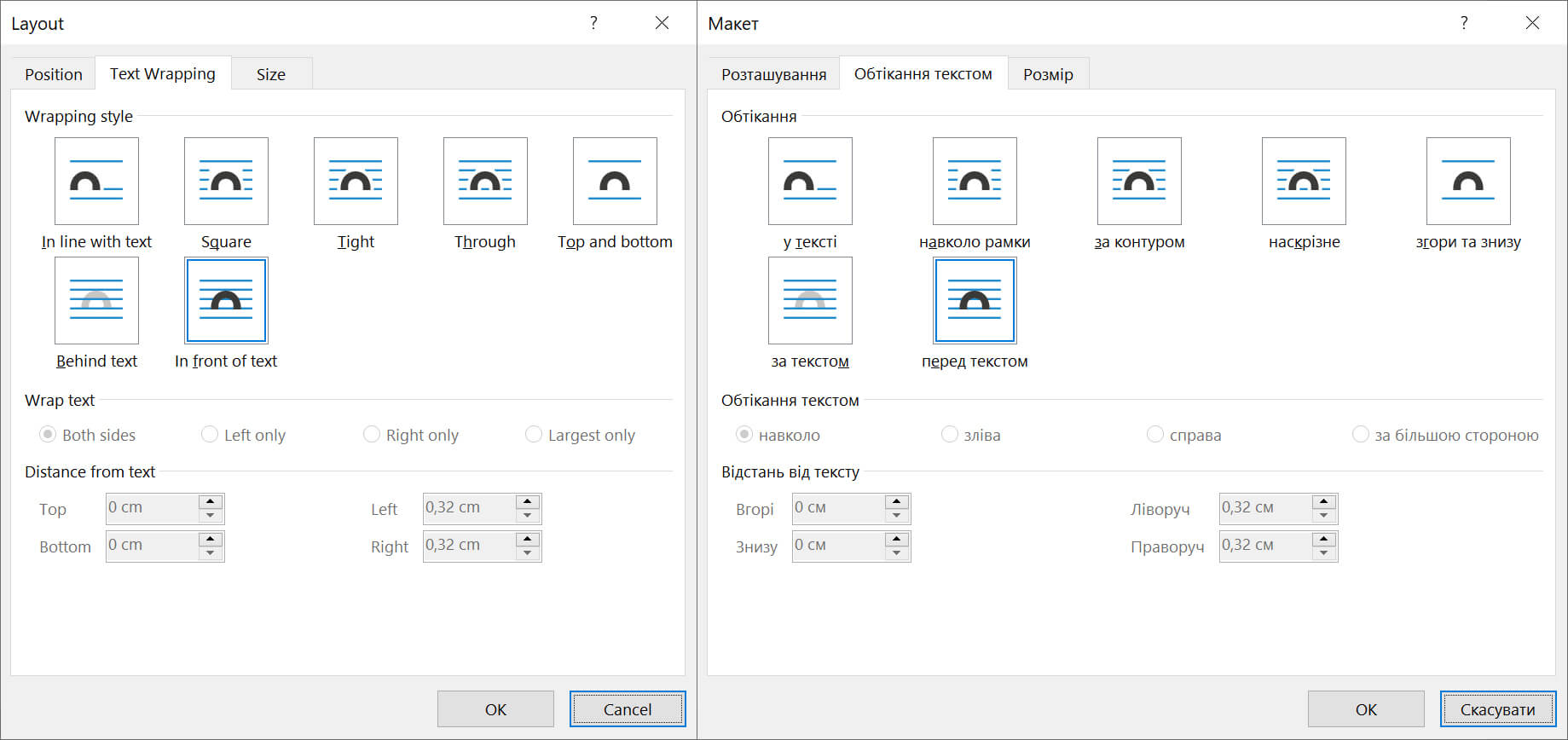The height and width of the screenshot is (740, 1568).
Task: Click the 'Скасувати' button
Action: pyautogui.click(x=1497, y=709)
